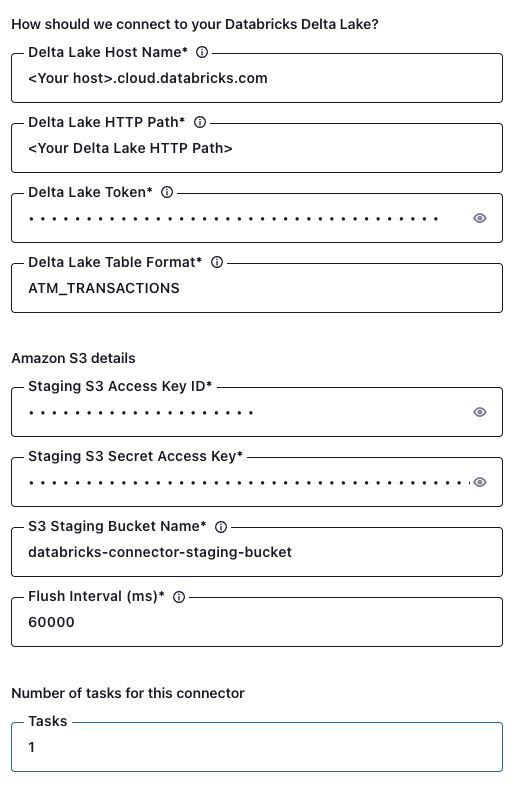Focus the Delta Lake HTTP Path field
The image size is (521, 791).
(x=257, y=148)
